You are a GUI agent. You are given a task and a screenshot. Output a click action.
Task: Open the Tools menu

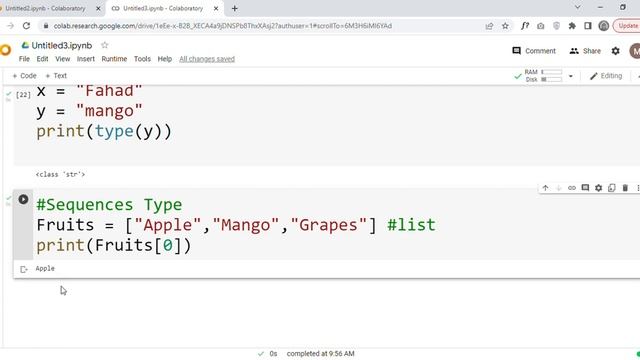point(142,59)
